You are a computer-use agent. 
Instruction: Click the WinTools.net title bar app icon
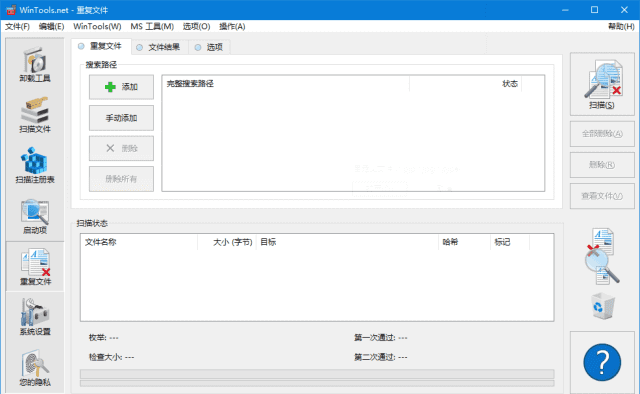11,10
